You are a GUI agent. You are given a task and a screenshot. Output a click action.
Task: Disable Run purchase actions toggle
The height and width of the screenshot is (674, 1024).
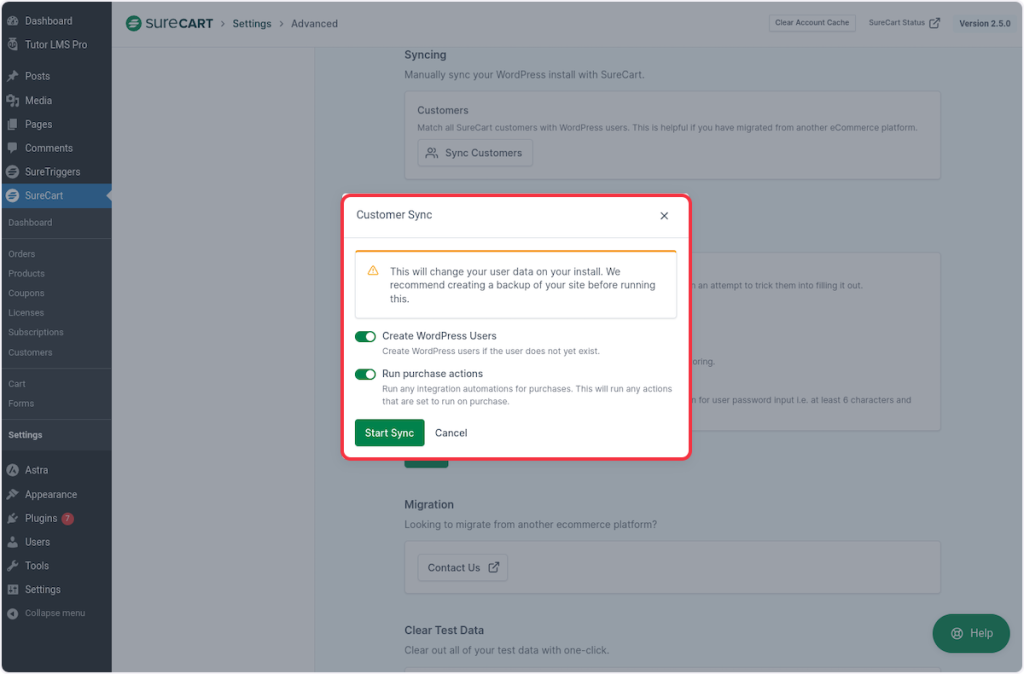pos(365,374)
